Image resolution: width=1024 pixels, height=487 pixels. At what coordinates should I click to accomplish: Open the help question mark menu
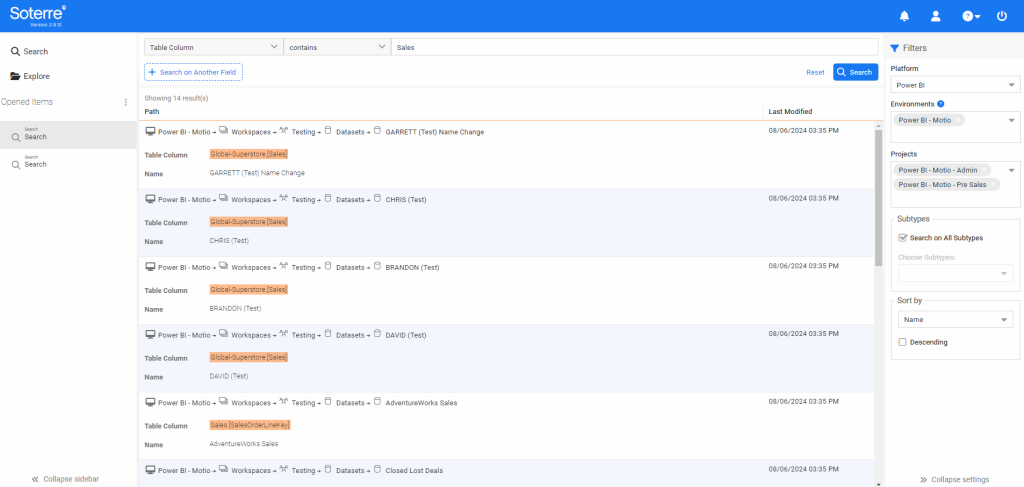(x=971, y=16)
